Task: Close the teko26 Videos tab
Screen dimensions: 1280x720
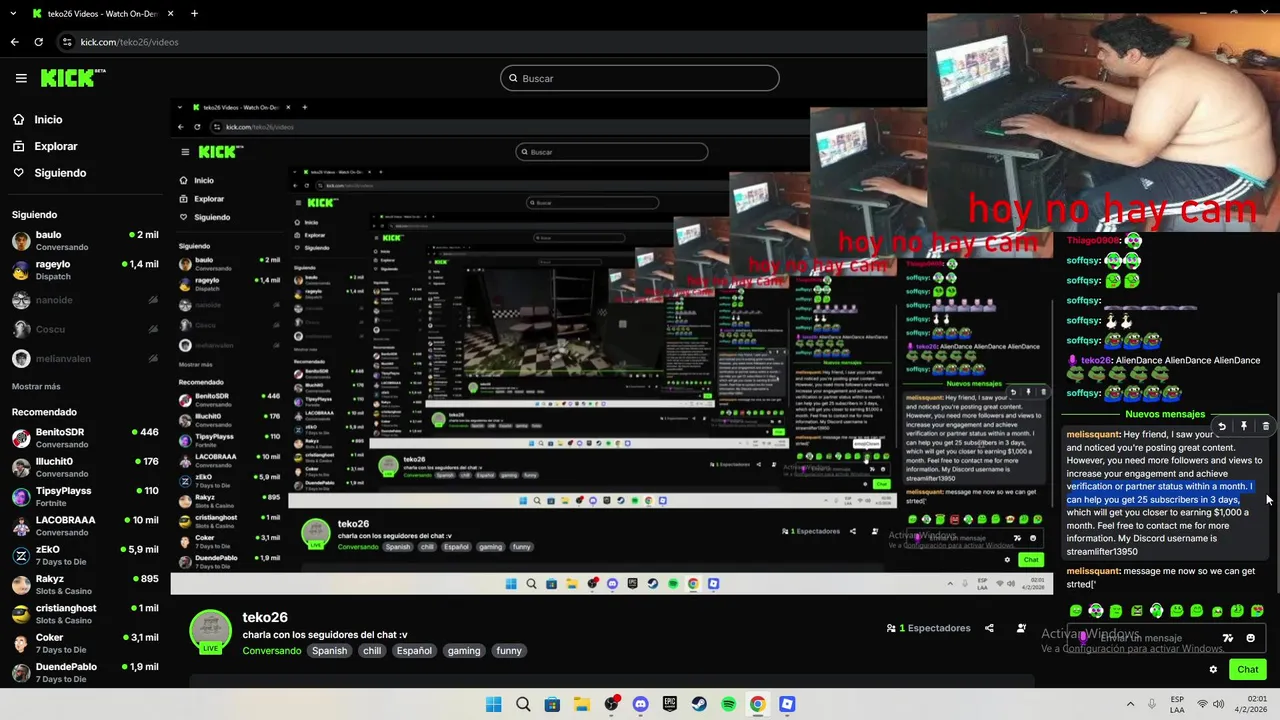Action: click(169, 14)
